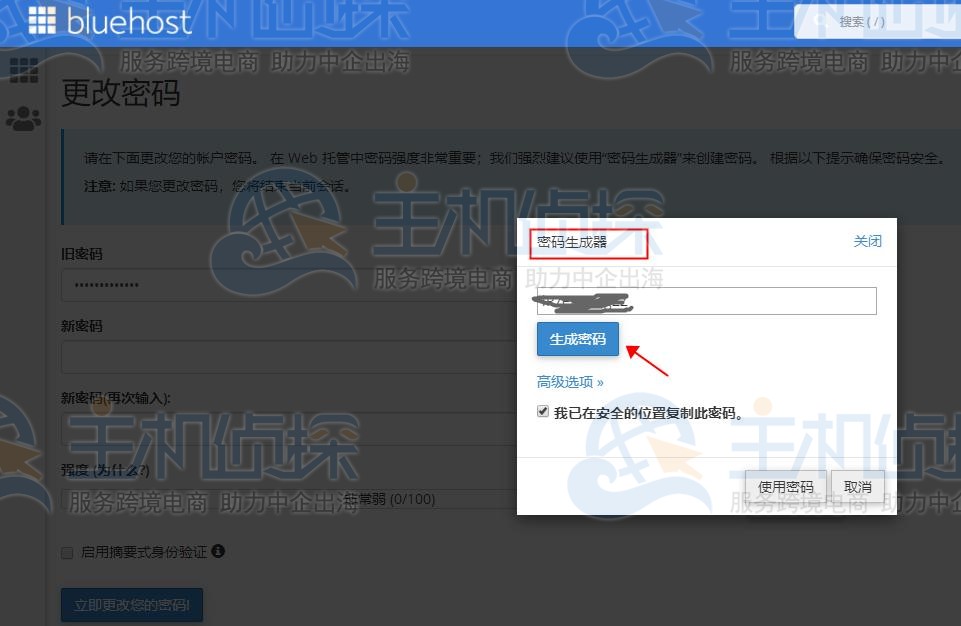This screenshot has height=626, width=961.
Task: Enable the 启用摘要式身份验证 checkbox
Action: 66,551
